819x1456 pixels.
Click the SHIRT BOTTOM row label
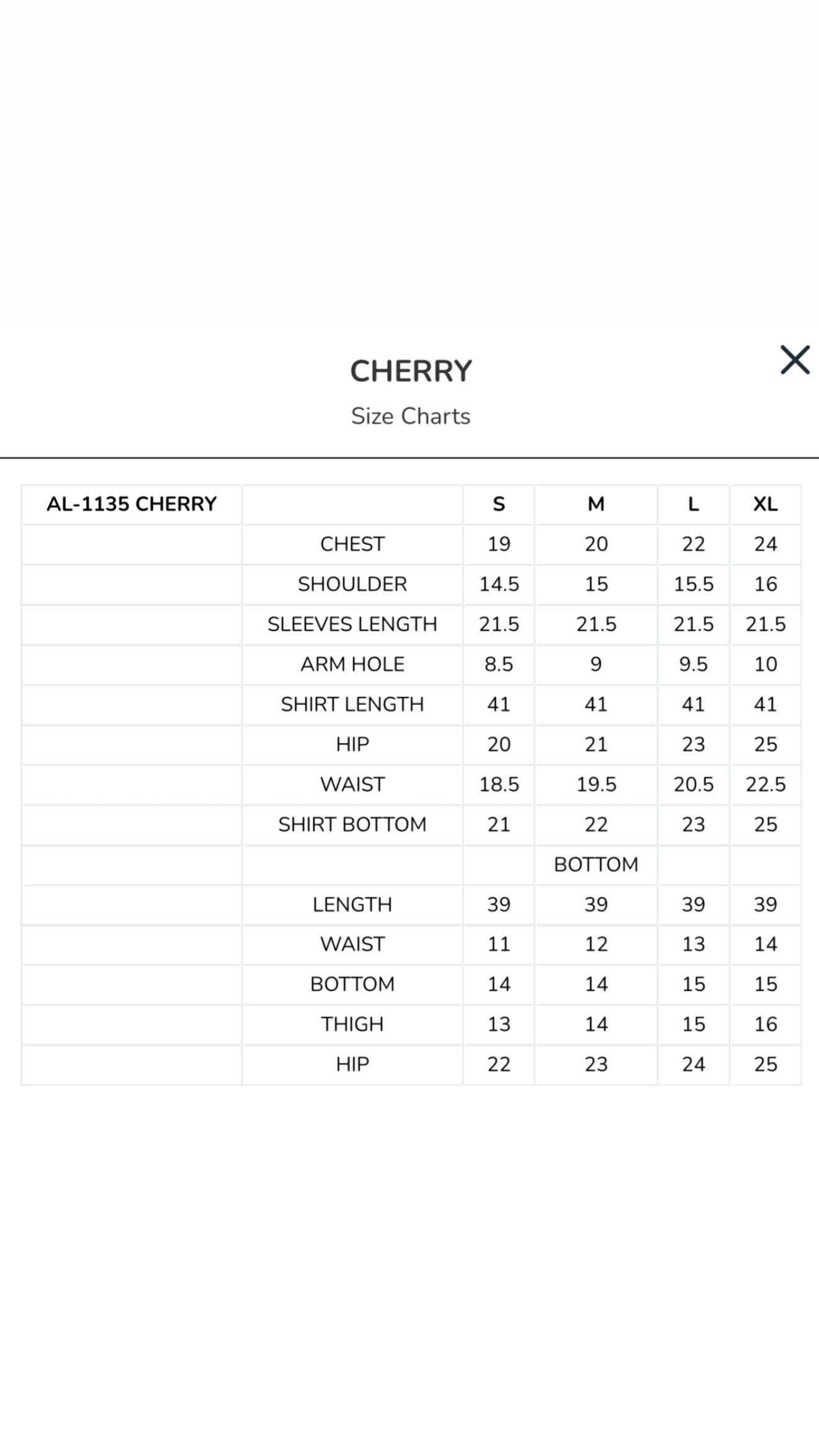351,824
